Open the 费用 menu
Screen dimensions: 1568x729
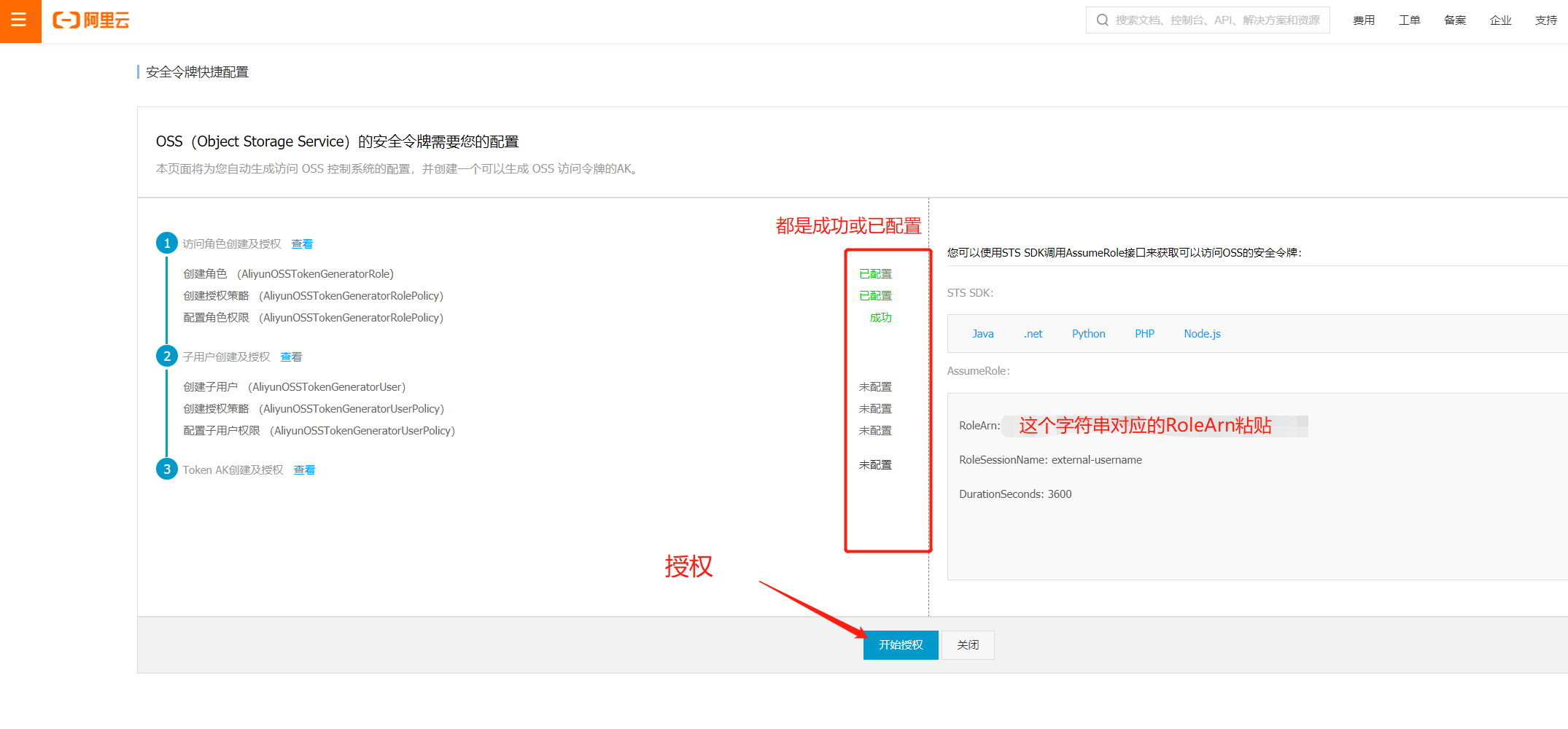click(1364, 20)
